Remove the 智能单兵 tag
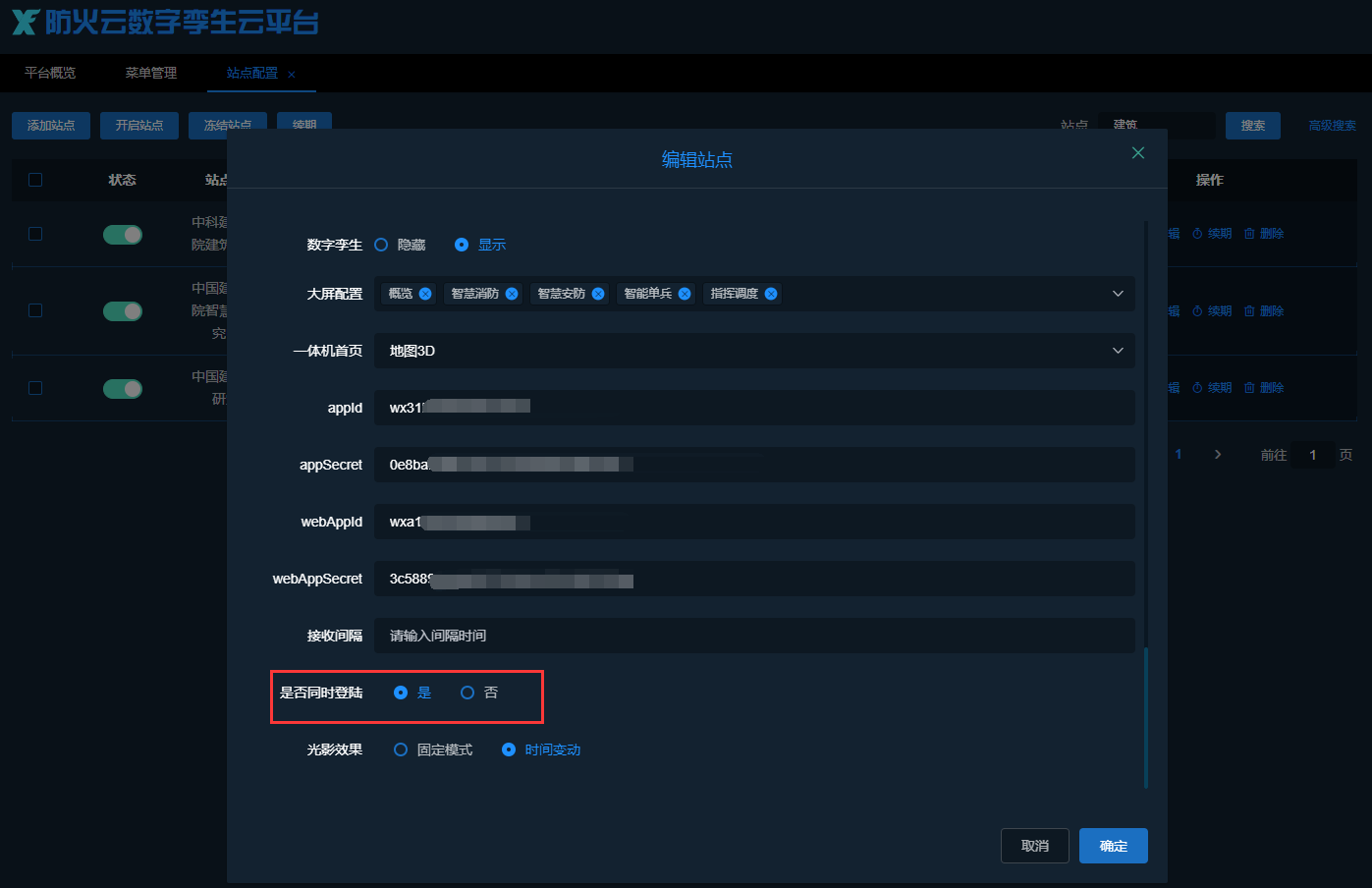This screenshot has height=888, width=1372. coord(685,294)
